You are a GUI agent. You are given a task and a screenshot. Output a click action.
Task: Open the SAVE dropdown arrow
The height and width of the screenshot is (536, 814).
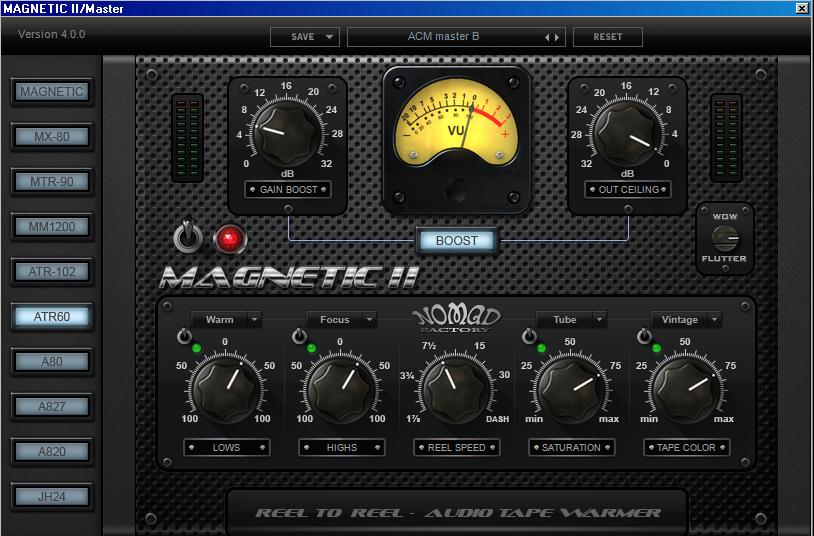(330, 37)
